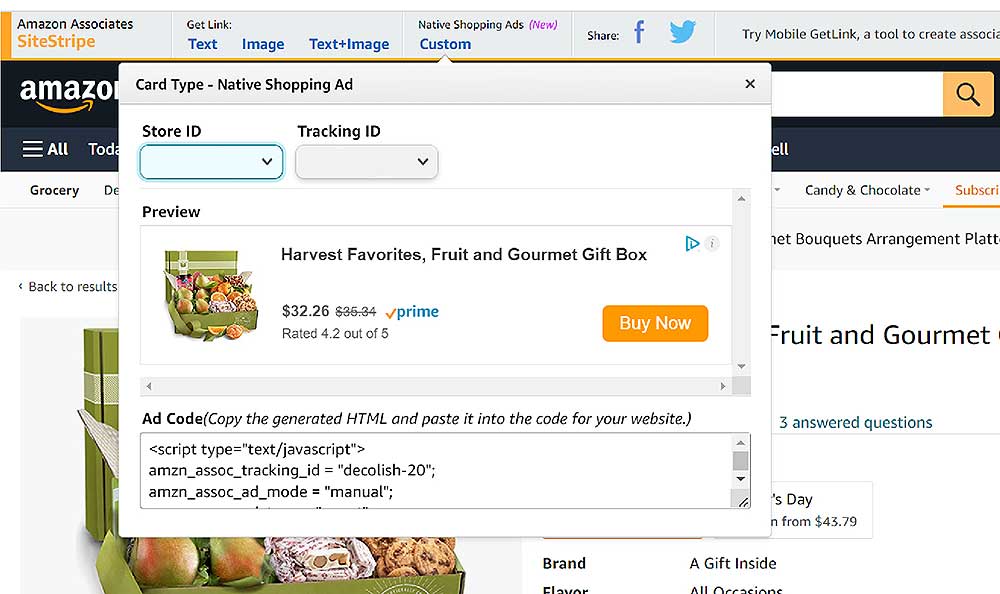View the 3 answered questions
Screen dimensions: 1000x594
(855, 422)
